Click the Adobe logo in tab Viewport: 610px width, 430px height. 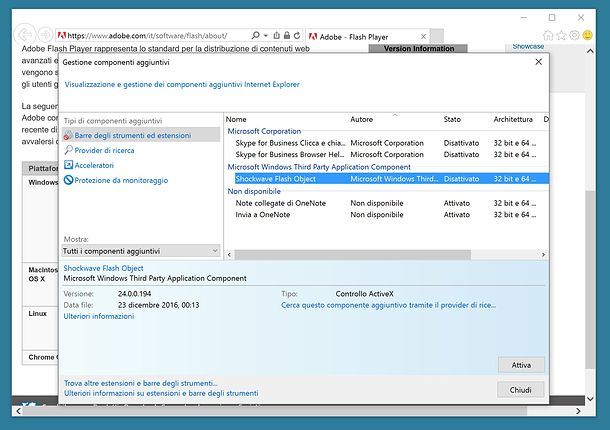[x=313, y=37]
